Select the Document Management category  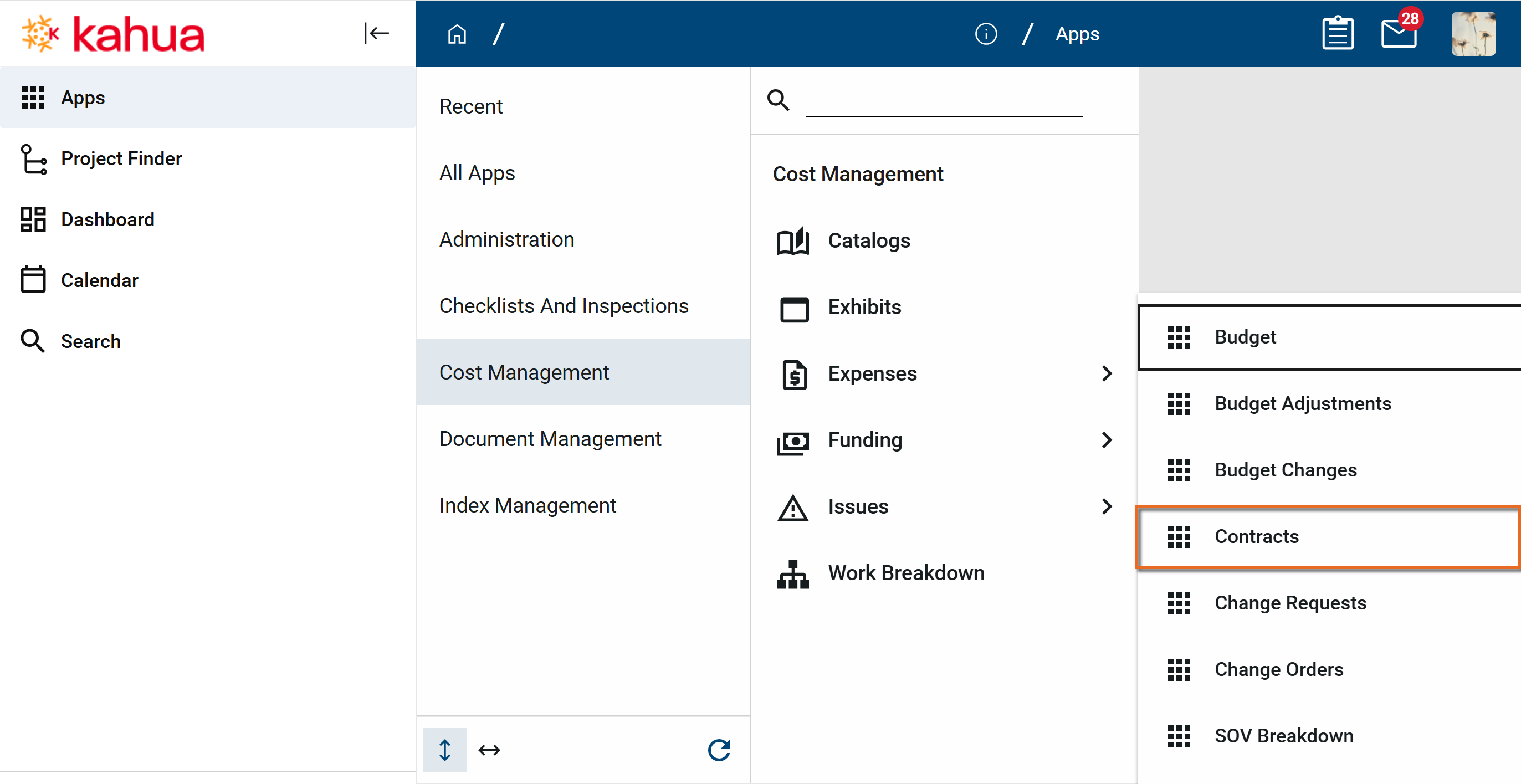550,439
